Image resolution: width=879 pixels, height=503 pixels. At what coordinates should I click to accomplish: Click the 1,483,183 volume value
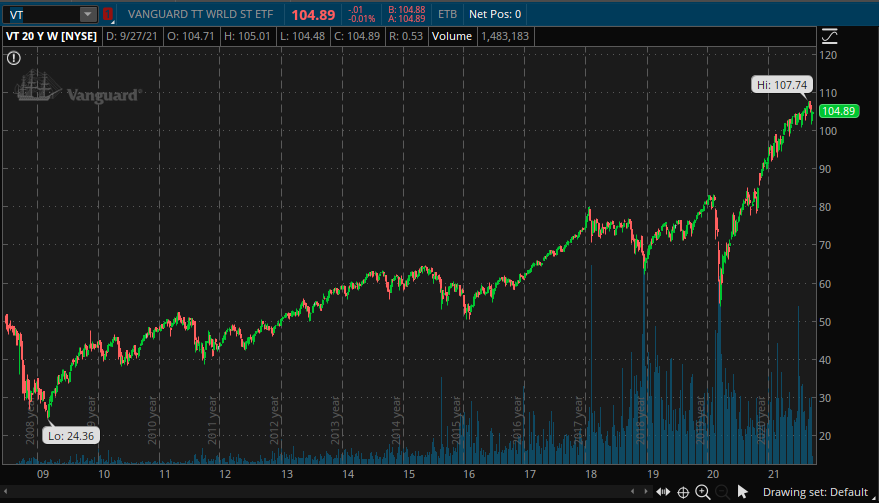tap(505, 36)
